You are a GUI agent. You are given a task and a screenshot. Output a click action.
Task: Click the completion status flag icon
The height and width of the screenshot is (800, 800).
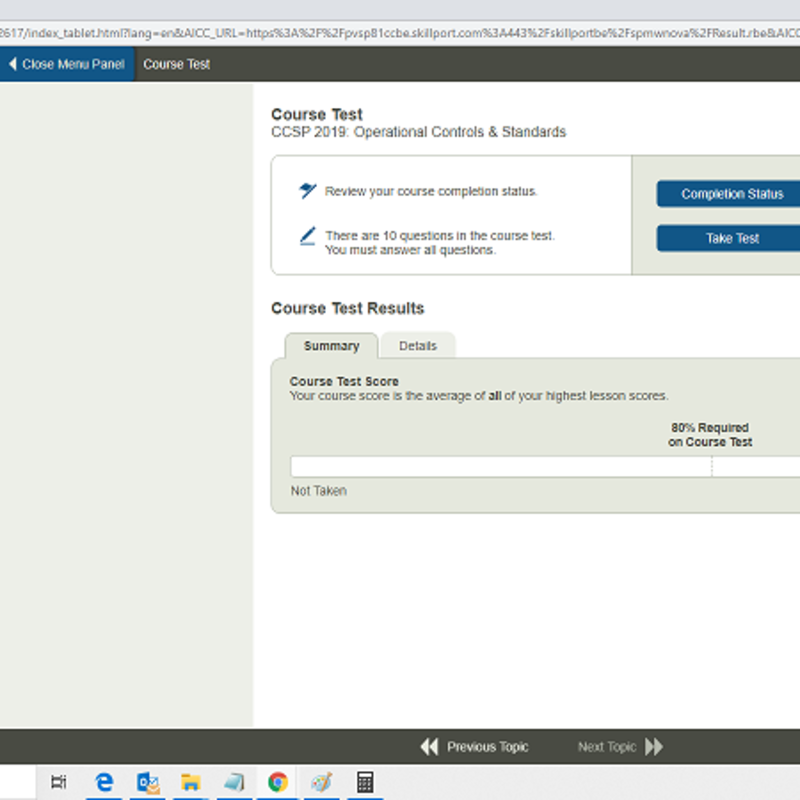coord(308,191)
